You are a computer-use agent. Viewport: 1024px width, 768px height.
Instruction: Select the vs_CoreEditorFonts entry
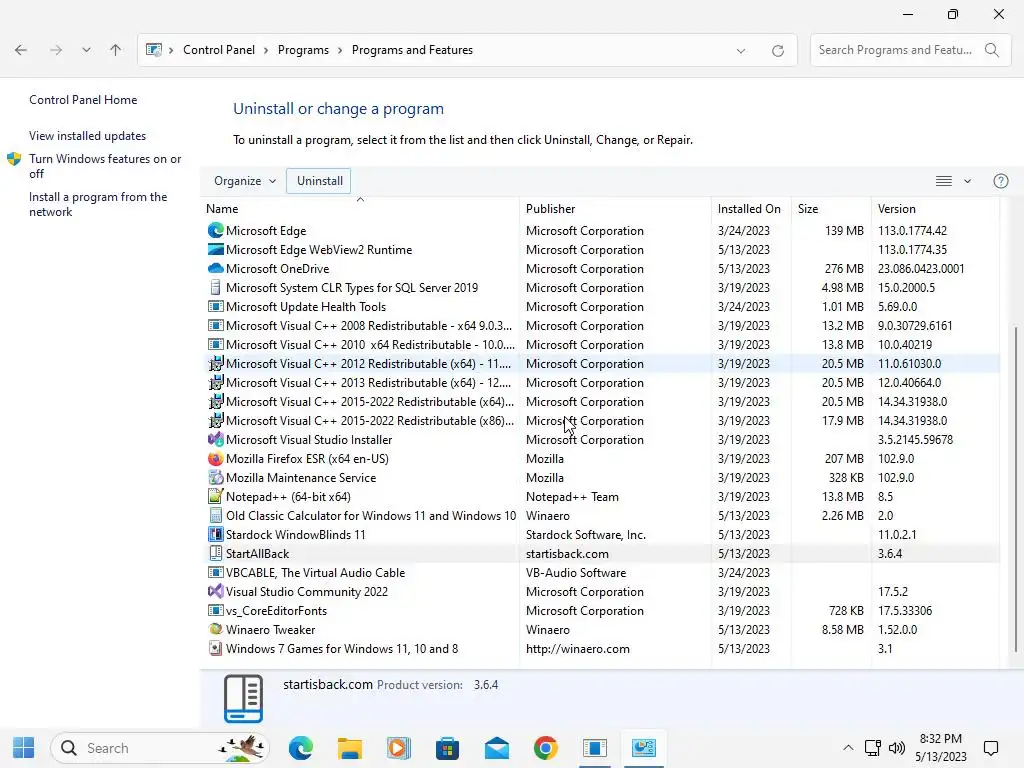point(600,611)
